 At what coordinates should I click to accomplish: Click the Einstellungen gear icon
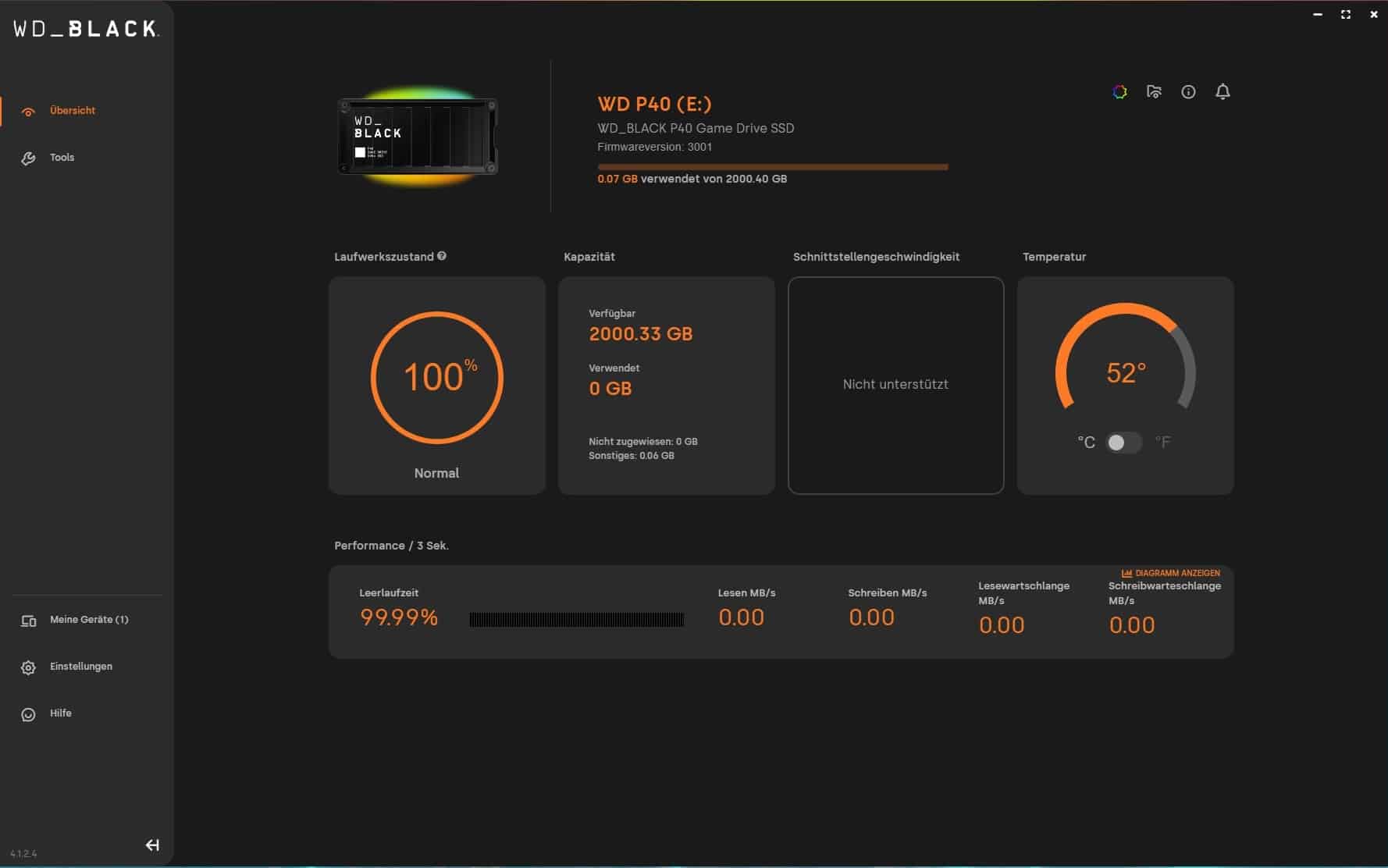point(29,667)
